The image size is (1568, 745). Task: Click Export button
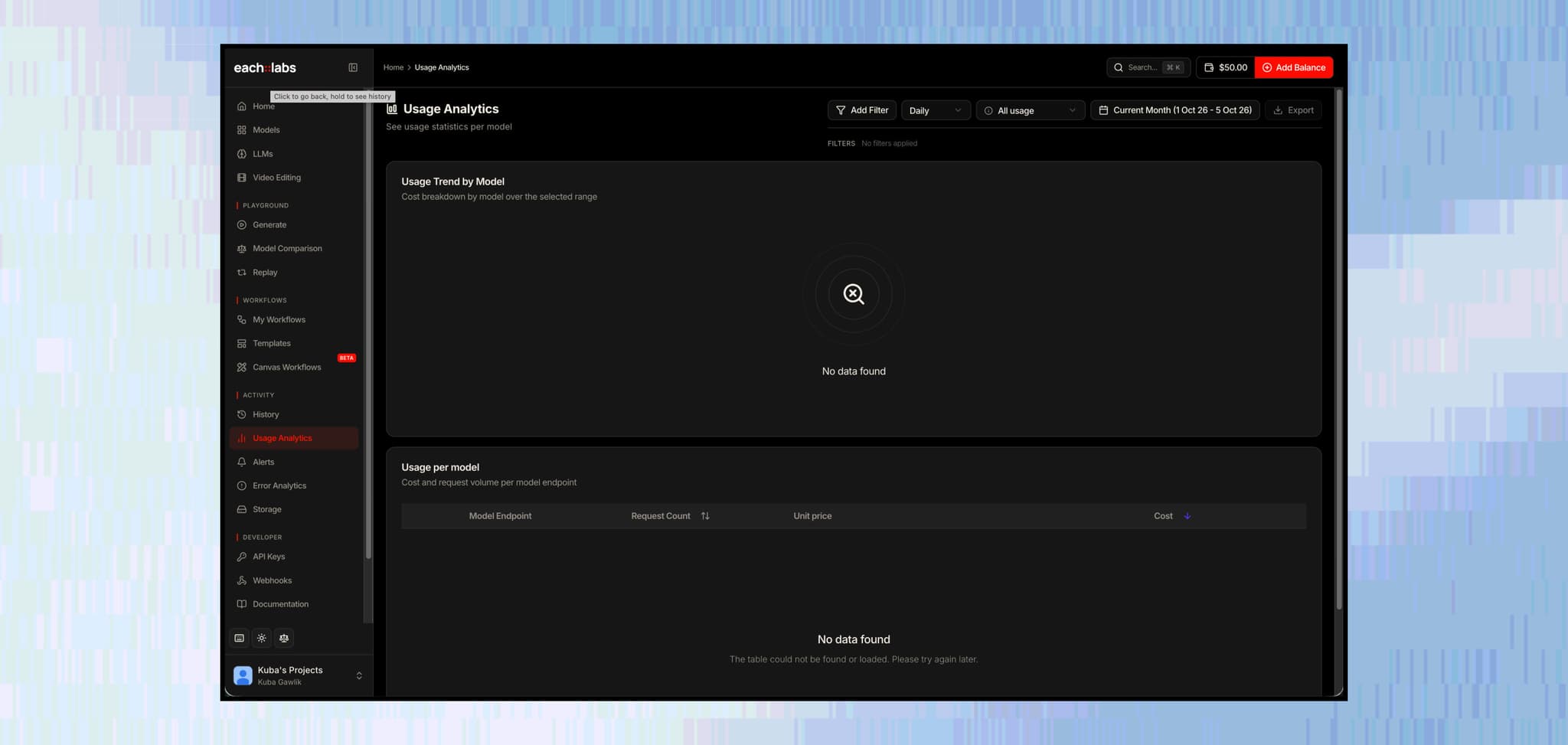coord(1293,110)
